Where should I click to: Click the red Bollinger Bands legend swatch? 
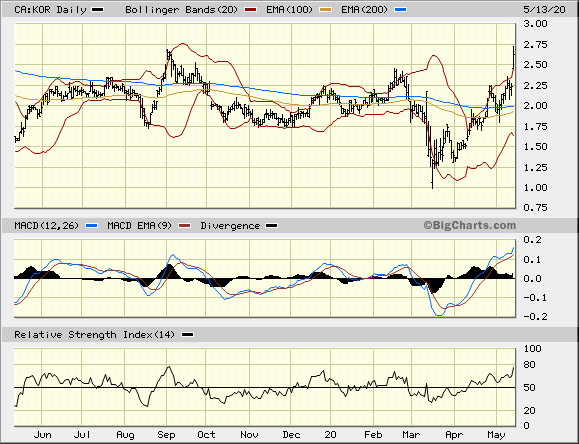(250, 10)
